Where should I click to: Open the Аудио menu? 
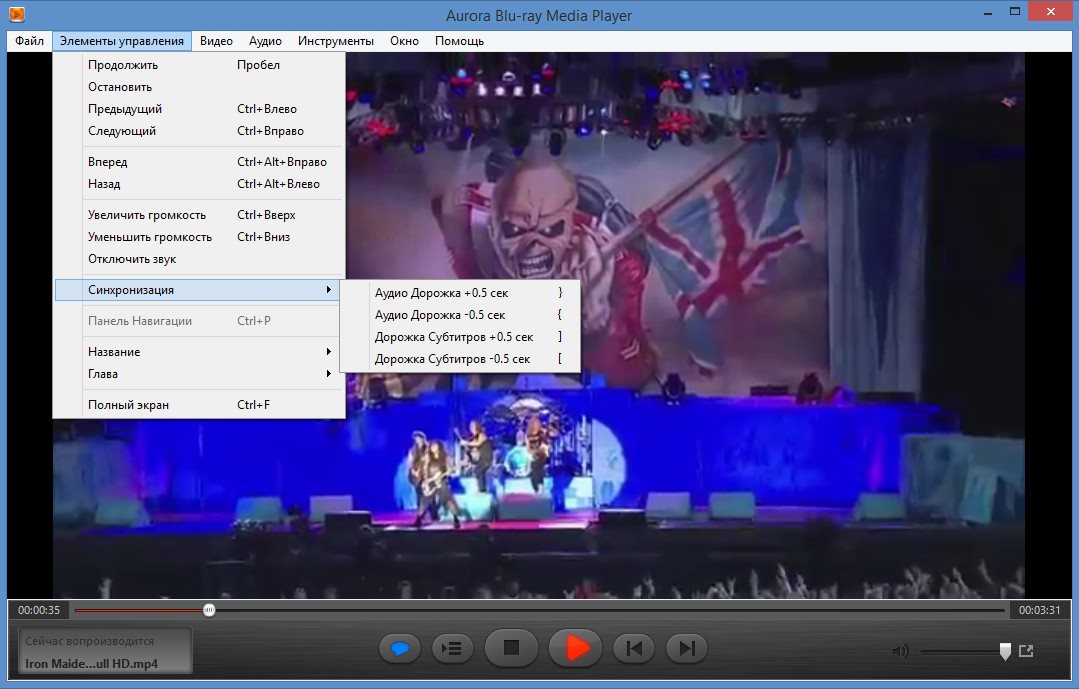(x=265, y=41)
